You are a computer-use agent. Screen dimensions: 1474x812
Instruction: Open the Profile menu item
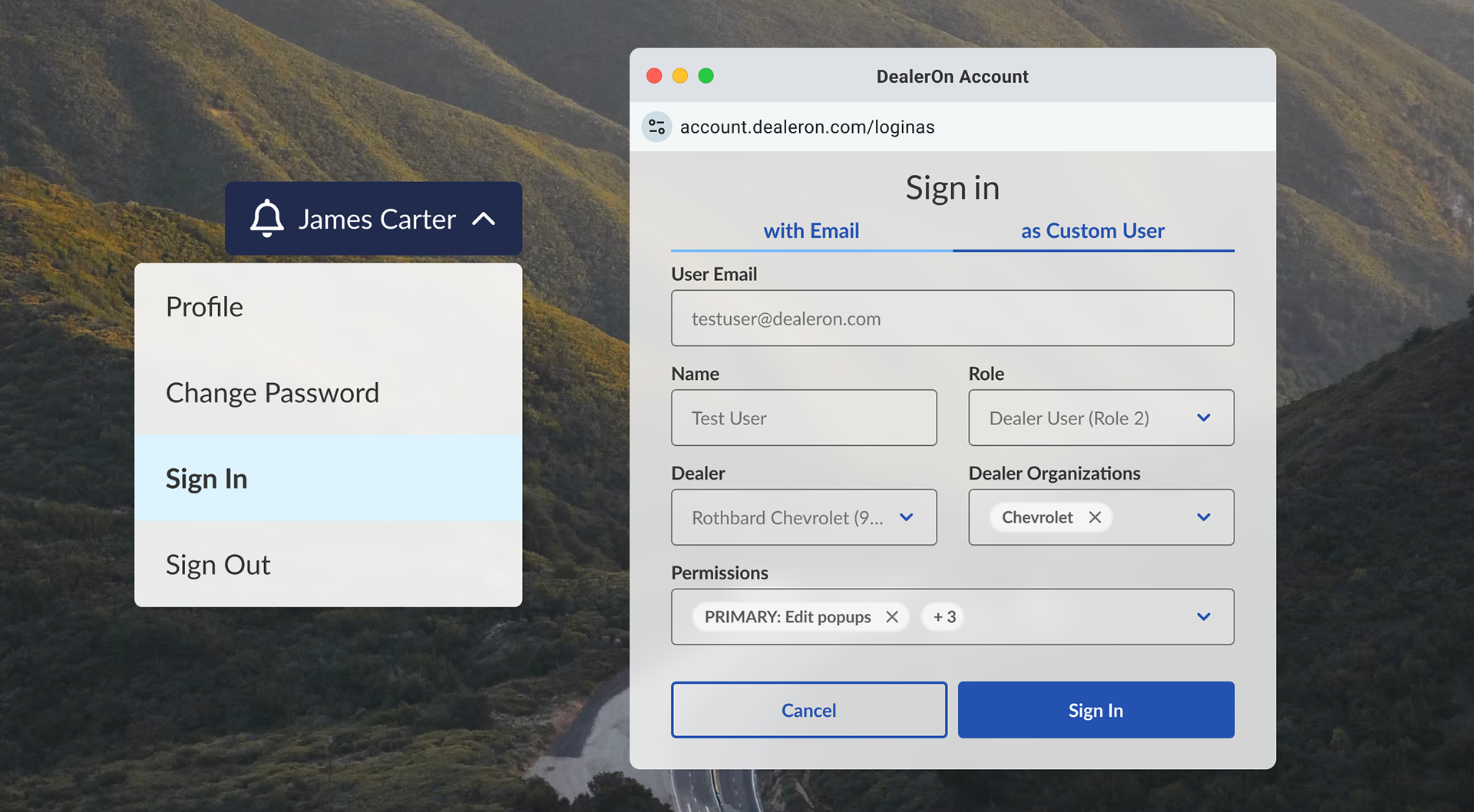(x=329, y=307)
